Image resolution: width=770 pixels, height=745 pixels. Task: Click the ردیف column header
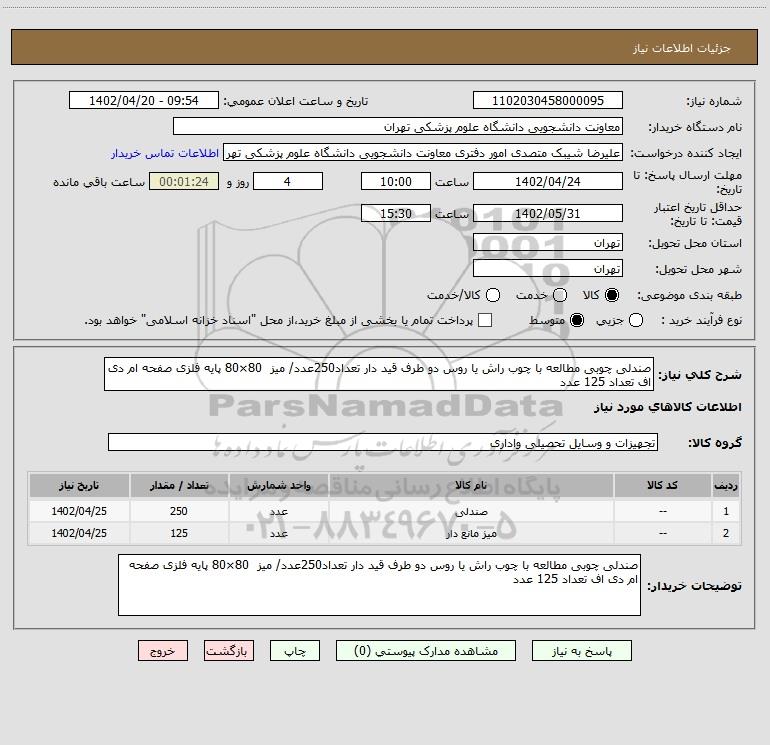pyautogui.click(x=726, y=486)
